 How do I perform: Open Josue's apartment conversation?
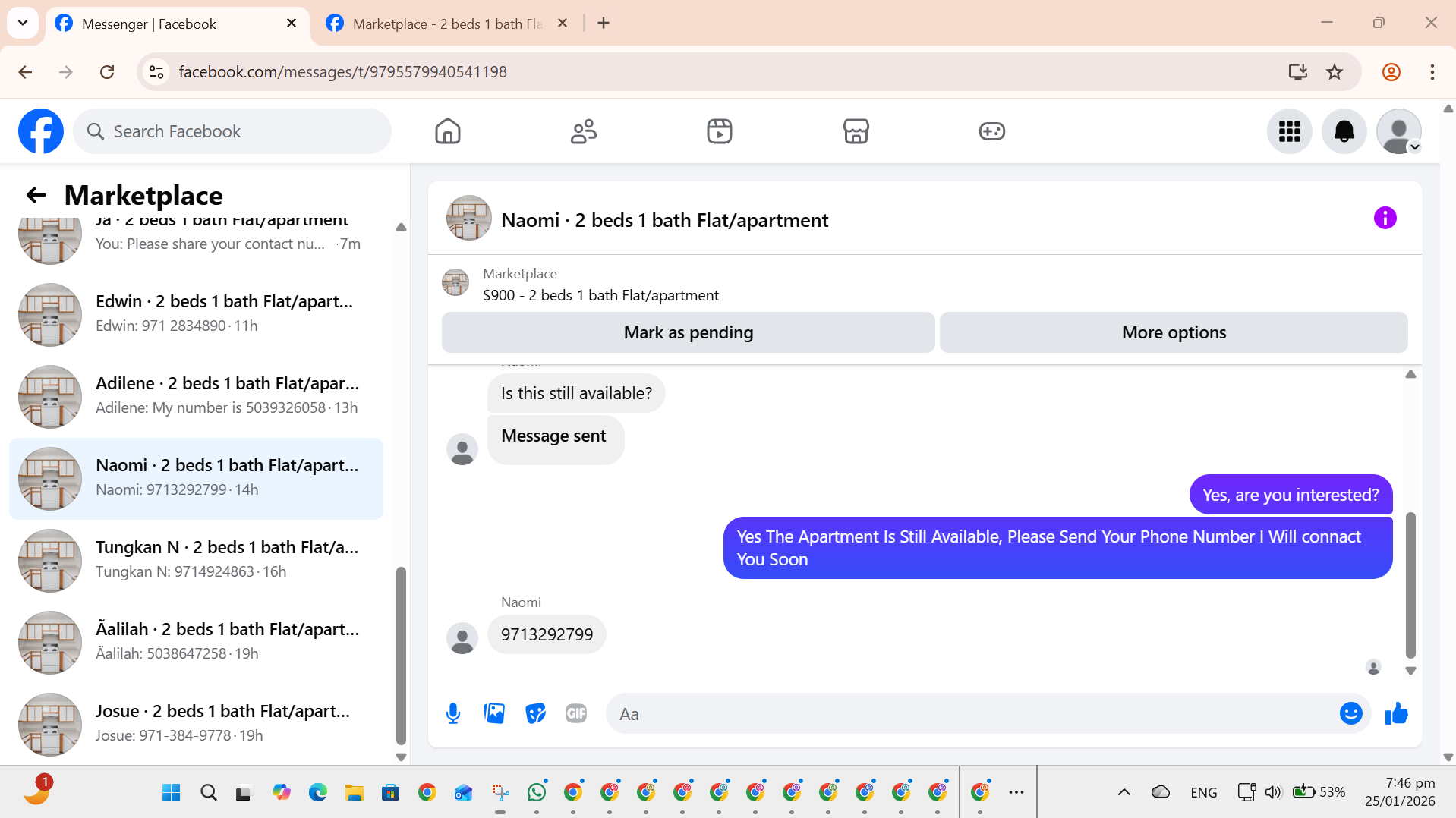tap(196, 724)
